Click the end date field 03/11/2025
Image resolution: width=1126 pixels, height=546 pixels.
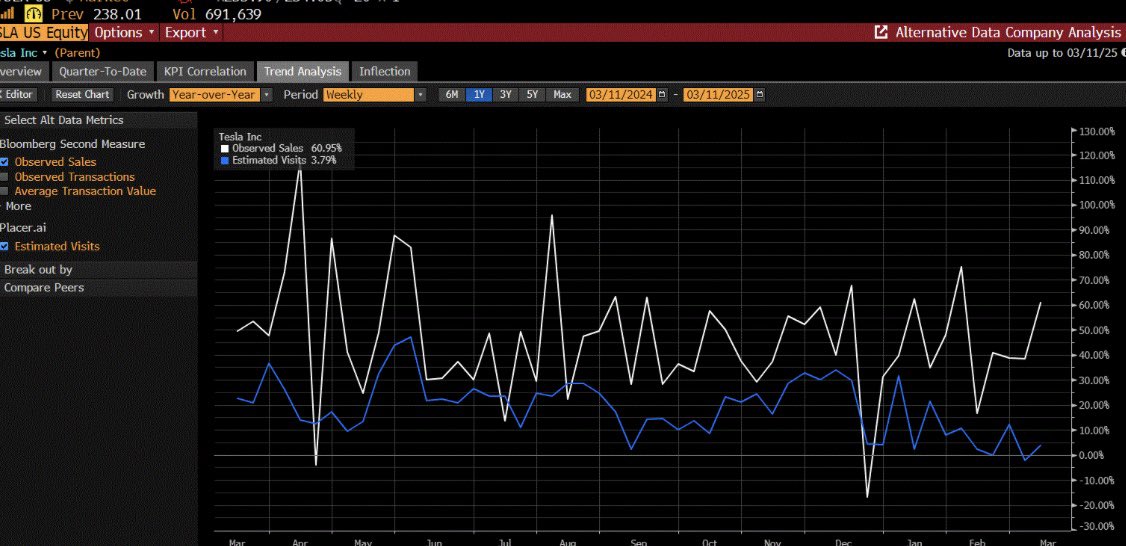coord(718,95)
